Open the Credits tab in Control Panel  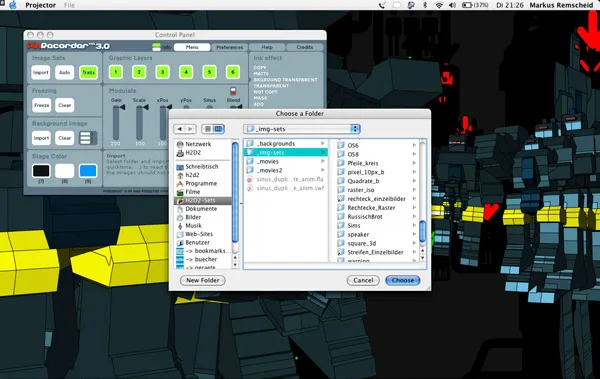305,47
